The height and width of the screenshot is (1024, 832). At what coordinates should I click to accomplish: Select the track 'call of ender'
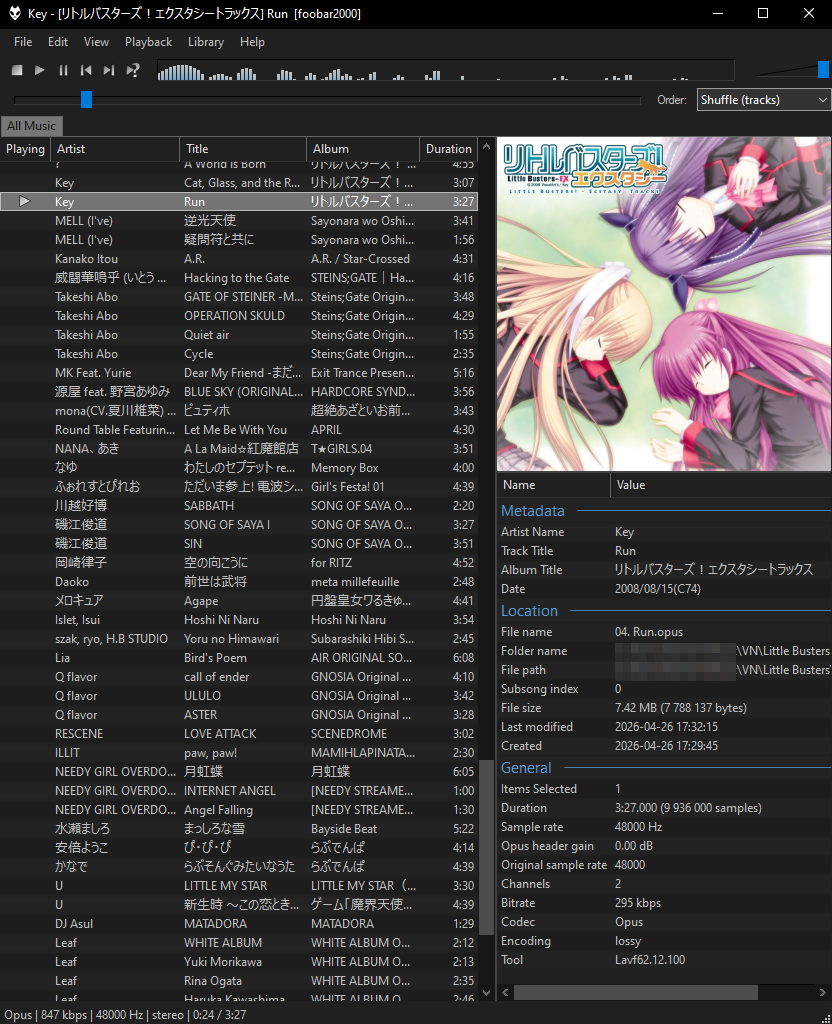[x=239, y=677]
